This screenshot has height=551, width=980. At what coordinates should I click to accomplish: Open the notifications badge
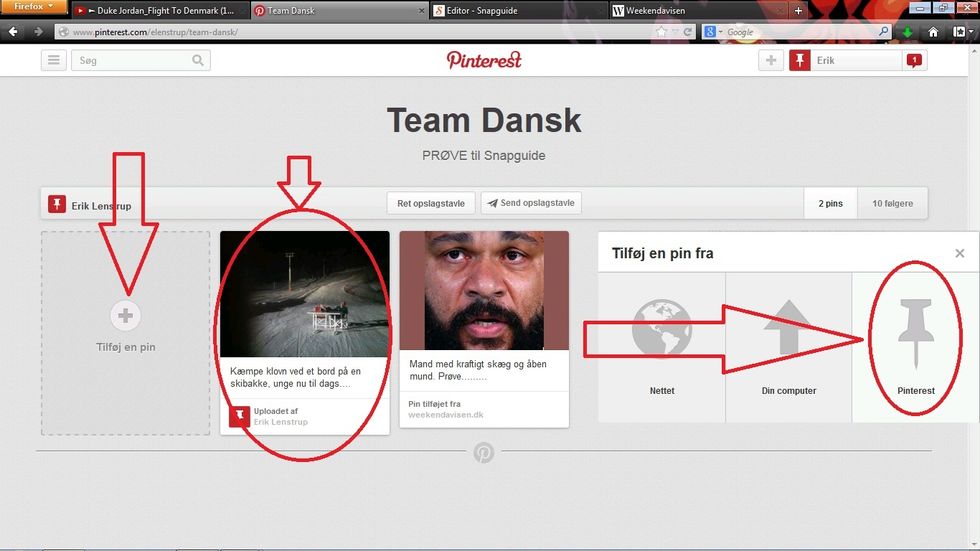tap(914, 60)
